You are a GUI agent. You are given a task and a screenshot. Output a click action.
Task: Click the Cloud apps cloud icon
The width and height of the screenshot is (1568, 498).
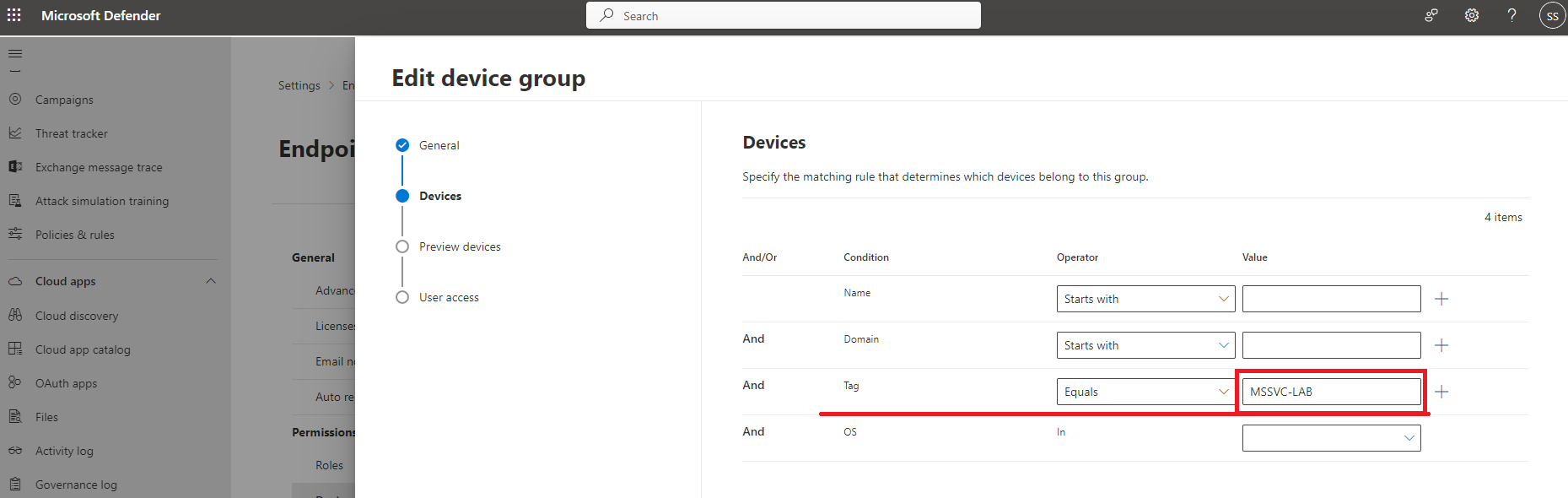(15, 281)
